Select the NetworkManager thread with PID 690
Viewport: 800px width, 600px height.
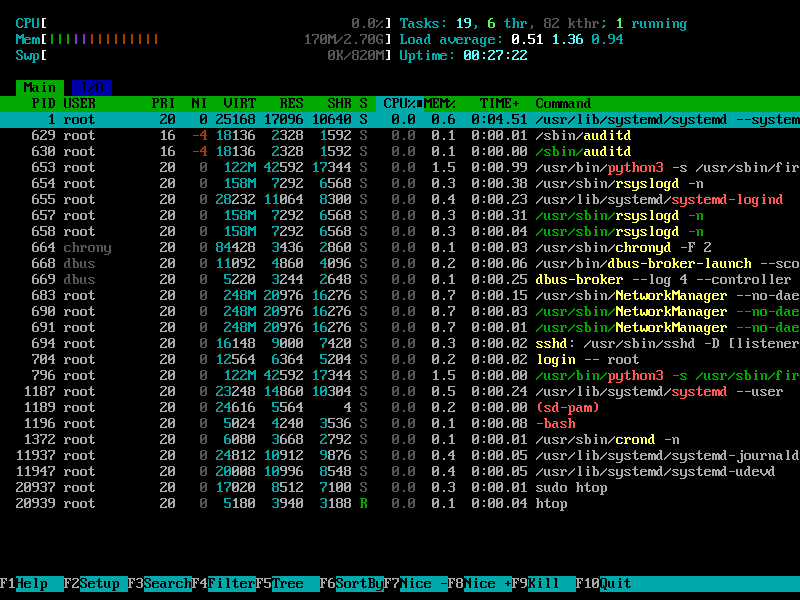(x=400, y=312)
